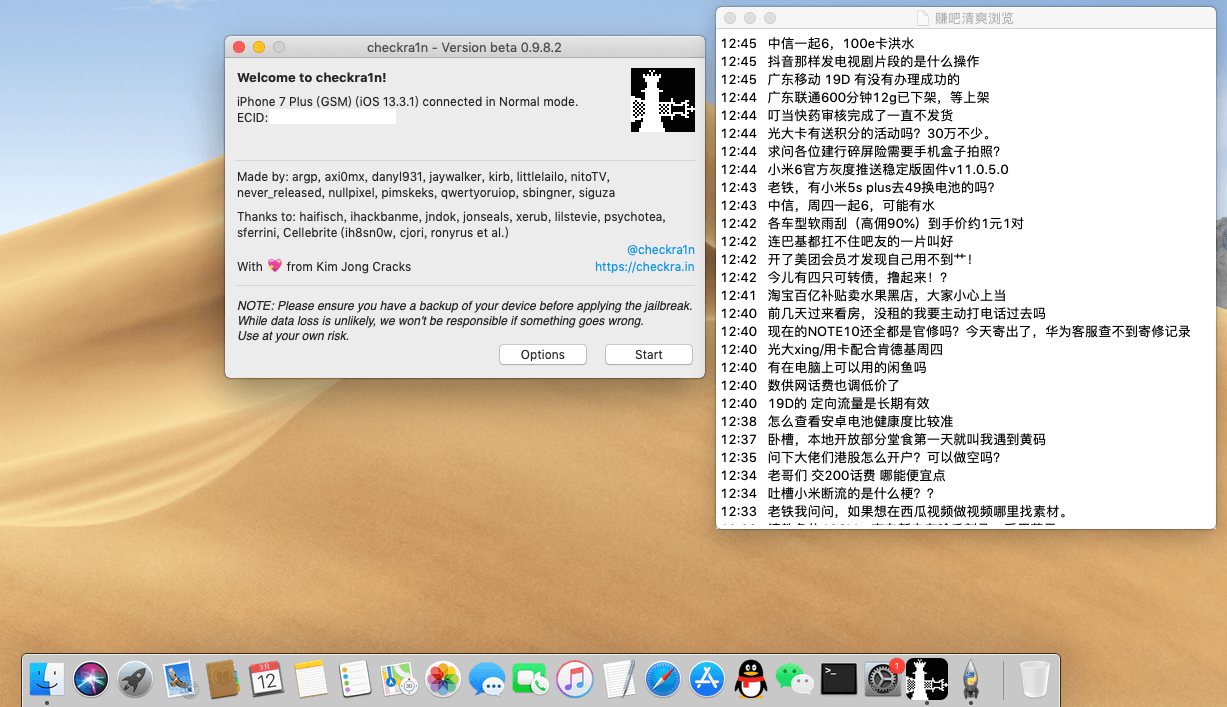Select line '连巴基都扛不住吧友的一片叫好'
The height and width of the screenshot is (707, 1227).
(x=860, y=242)
